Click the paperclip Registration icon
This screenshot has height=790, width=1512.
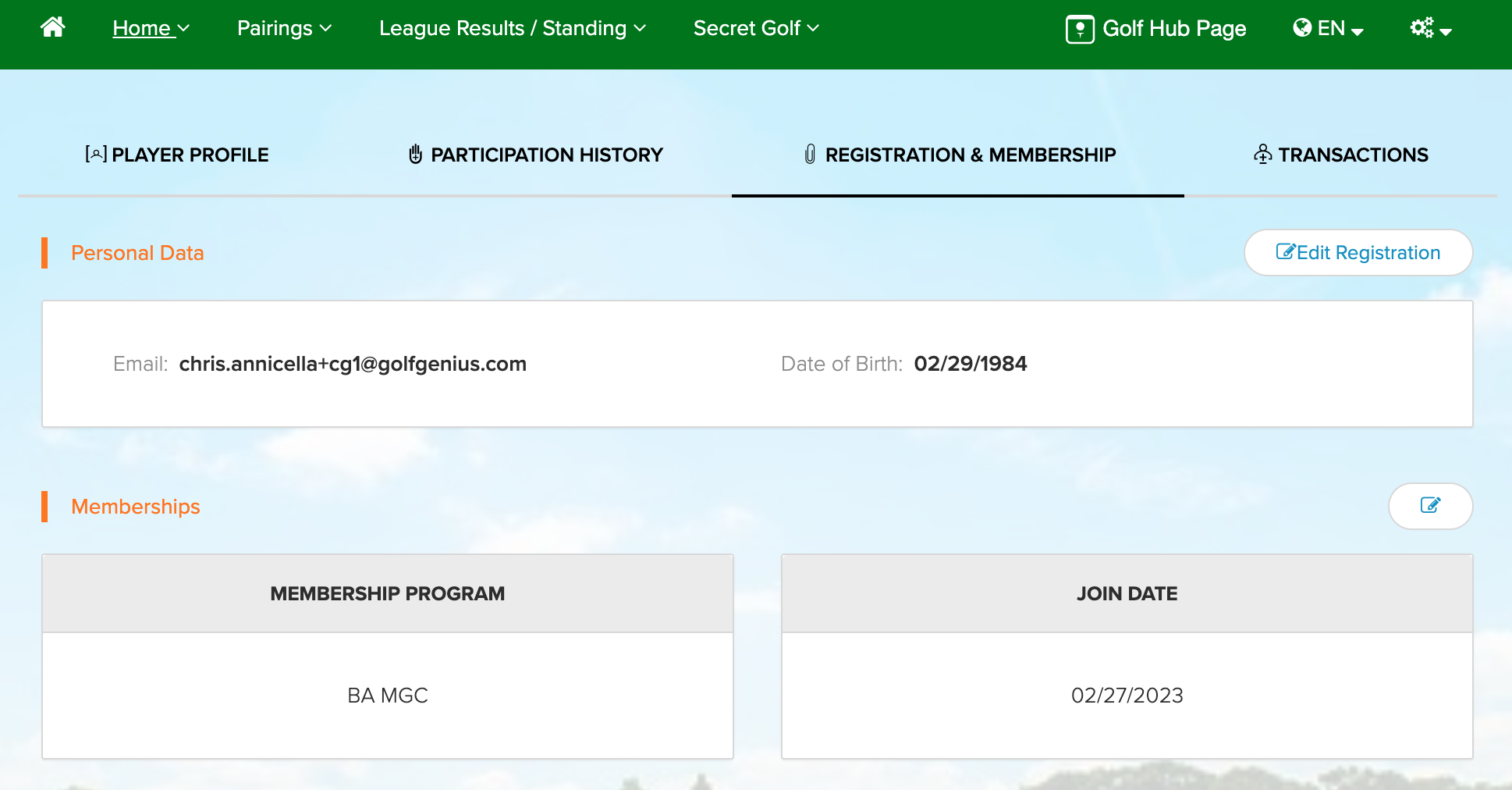810,154
